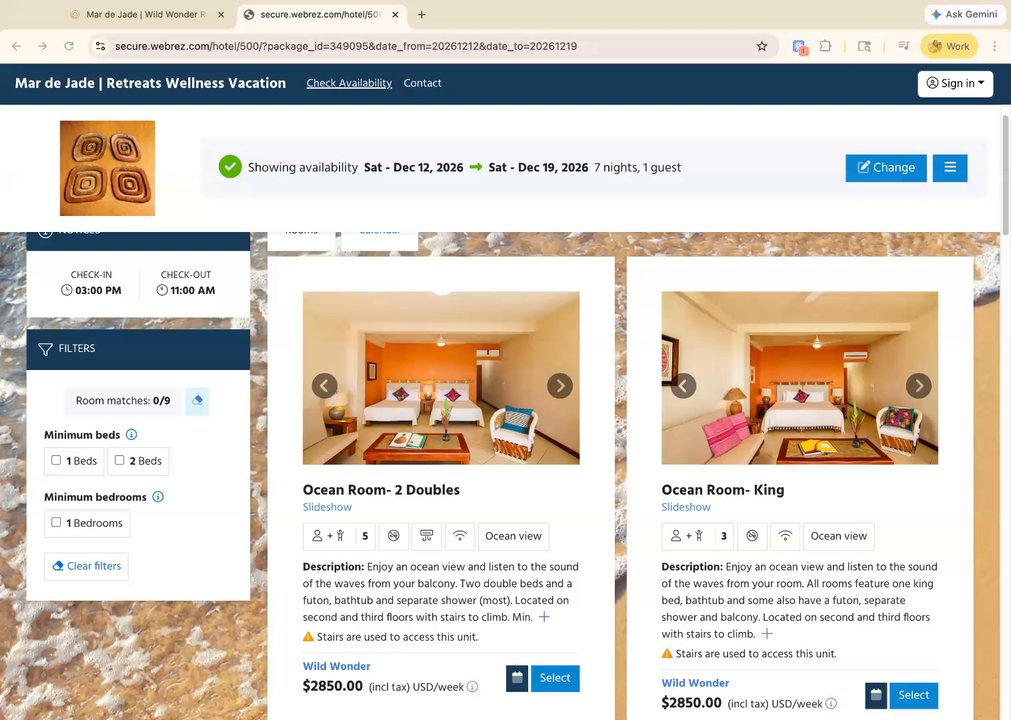Click the Ocean Room- 2 Doubles photo
Viewport: 1011px width, 720px height.
tap(441, 378)
